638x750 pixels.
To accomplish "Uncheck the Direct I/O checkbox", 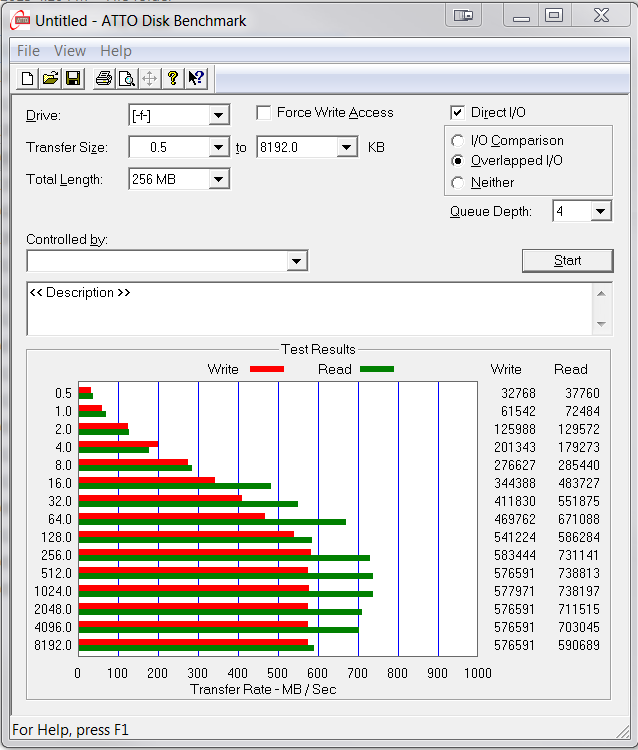I will coord(458,113).
